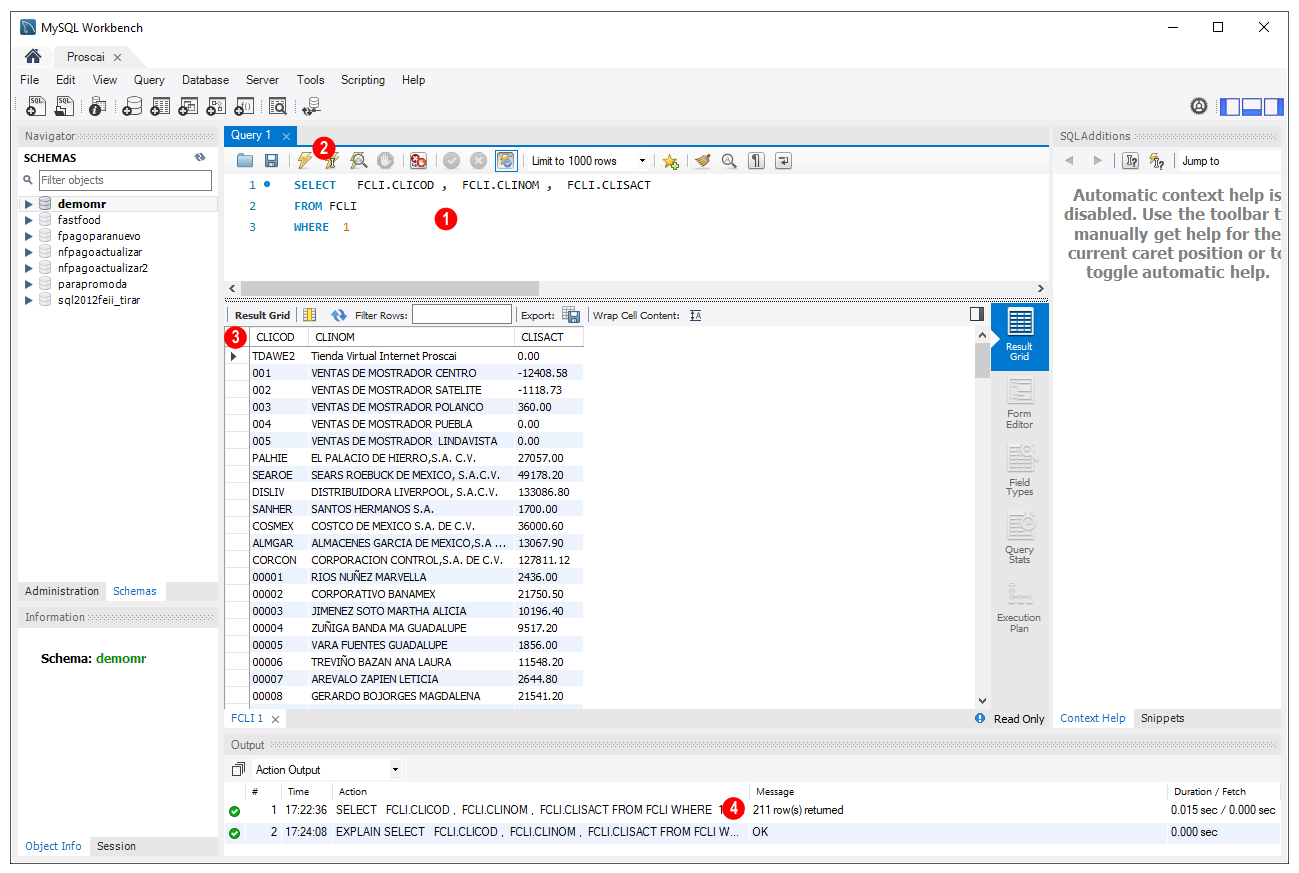View the Execution Plan
Screen dimensions: 1299x873
click(1019, 608)
